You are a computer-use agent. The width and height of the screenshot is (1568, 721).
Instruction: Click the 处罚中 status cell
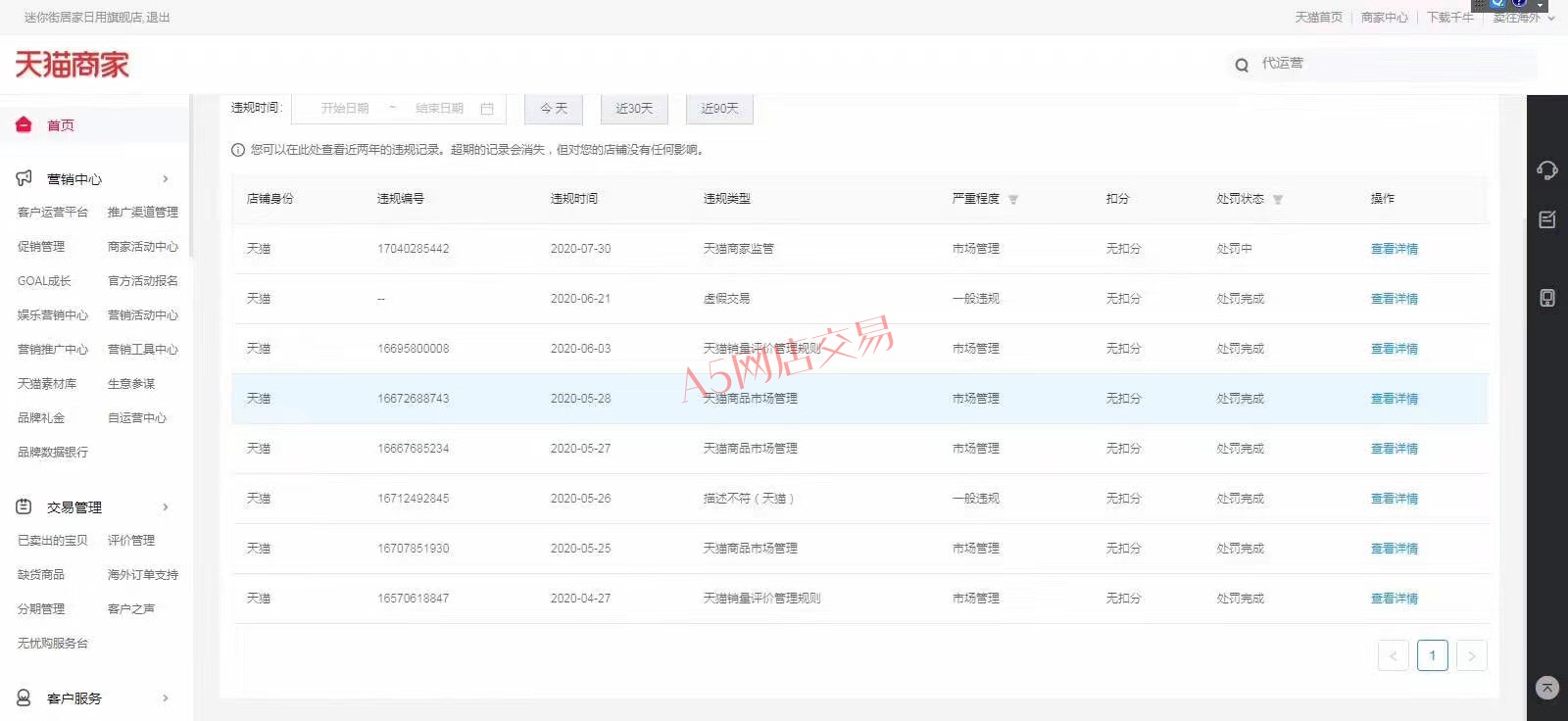[x=1234, y=249]
